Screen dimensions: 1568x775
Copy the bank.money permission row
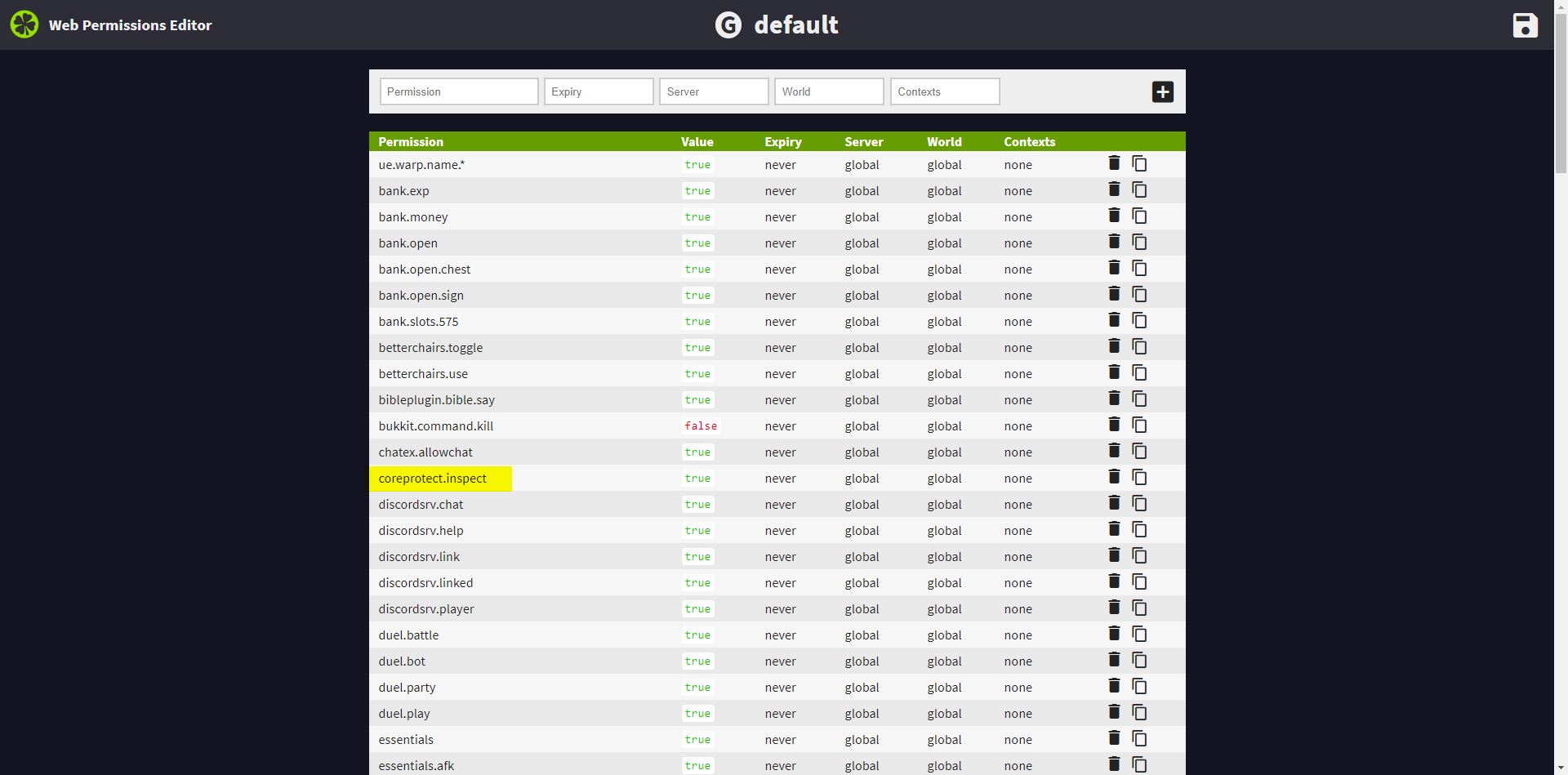pos(1139,216)
